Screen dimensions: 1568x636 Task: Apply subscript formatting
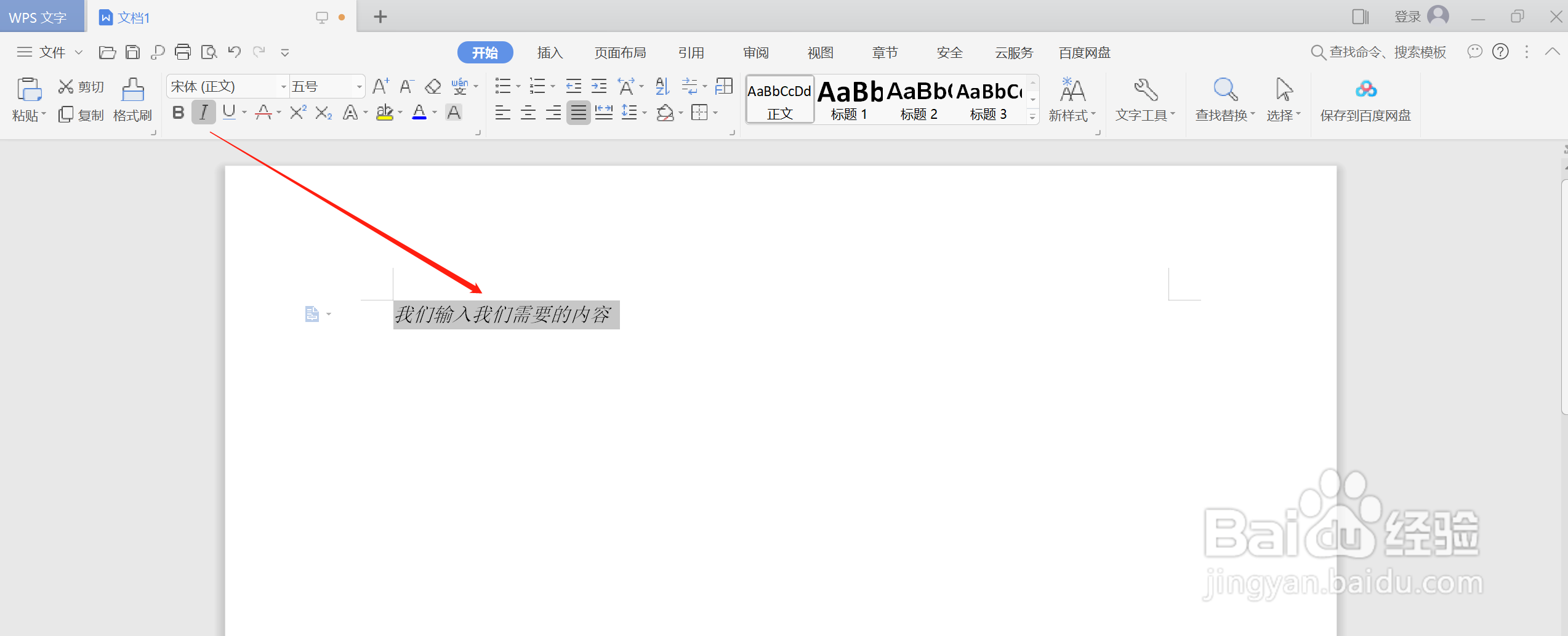click(x=324, y=113)
